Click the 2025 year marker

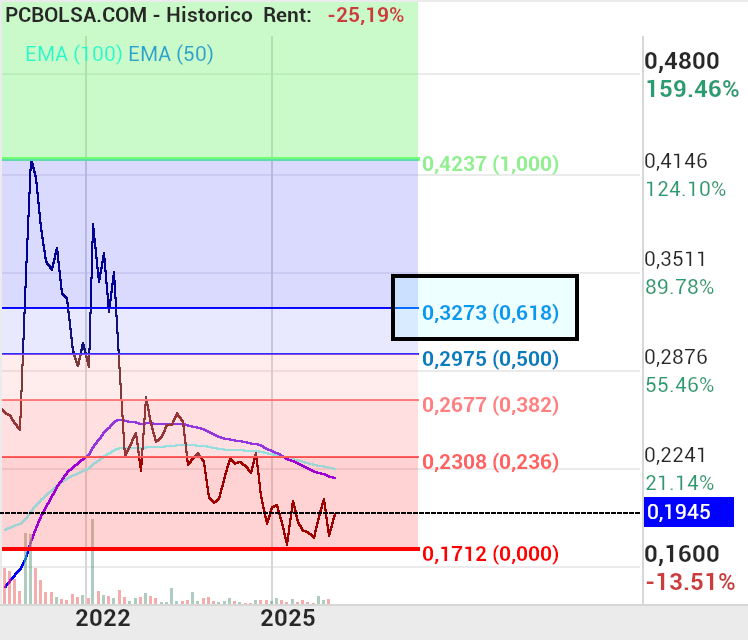click(287, 619)
